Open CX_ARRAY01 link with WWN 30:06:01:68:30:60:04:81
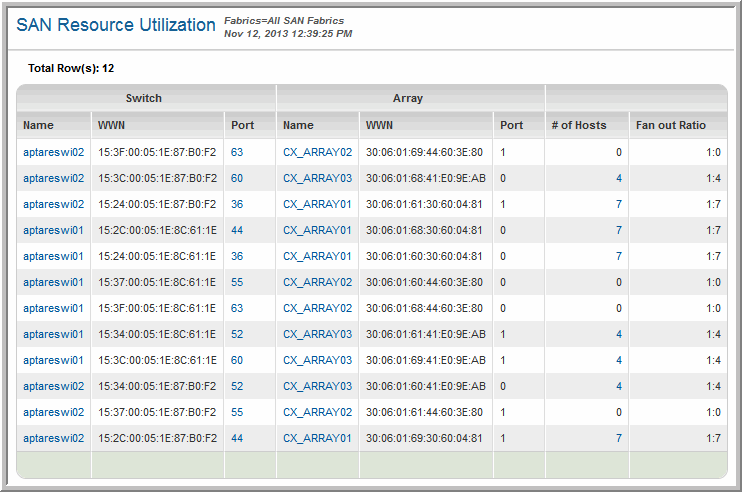 pos(317,230)
